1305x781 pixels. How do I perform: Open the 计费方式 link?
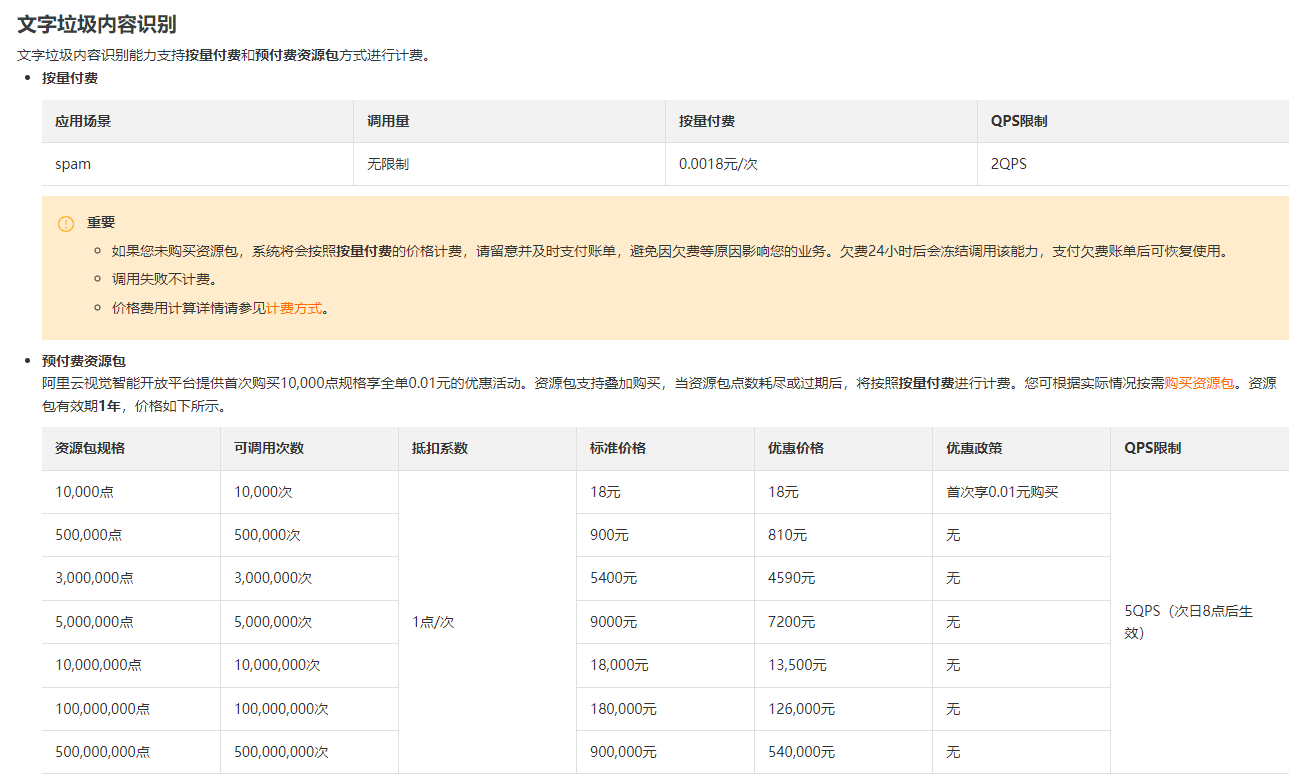tap(294, 308)
